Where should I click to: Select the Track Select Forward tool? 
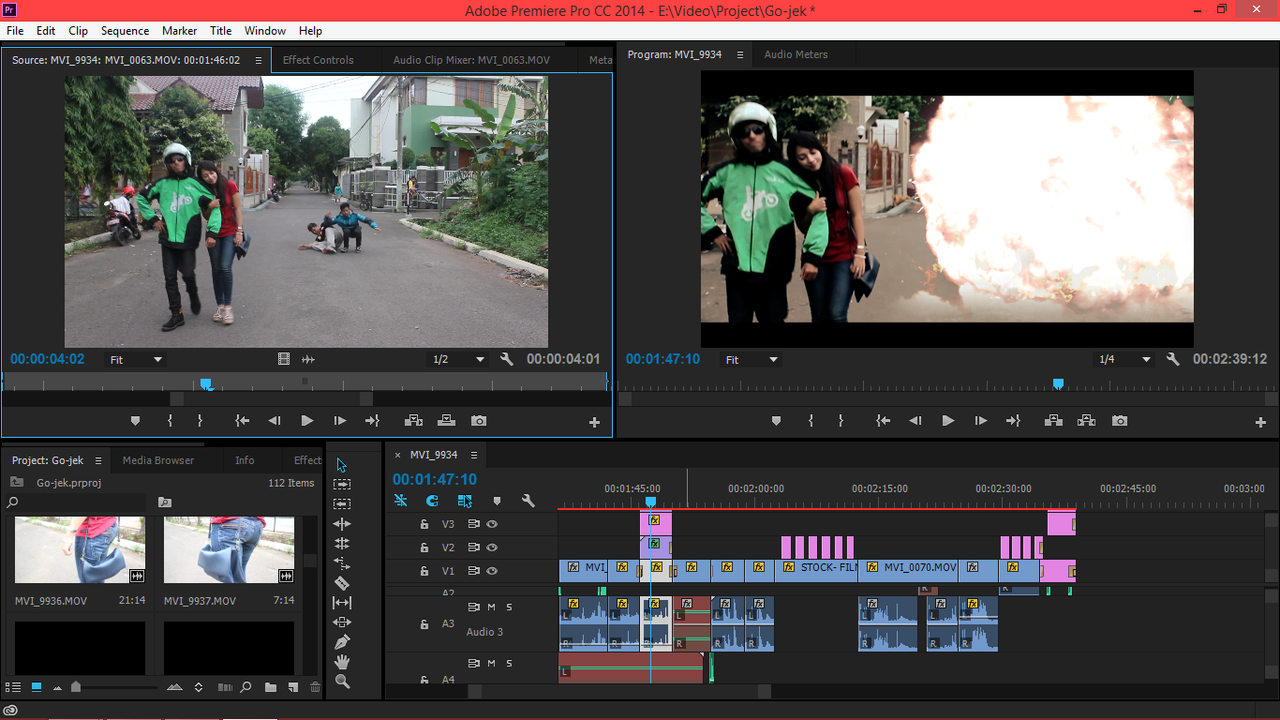pos(342,484)
